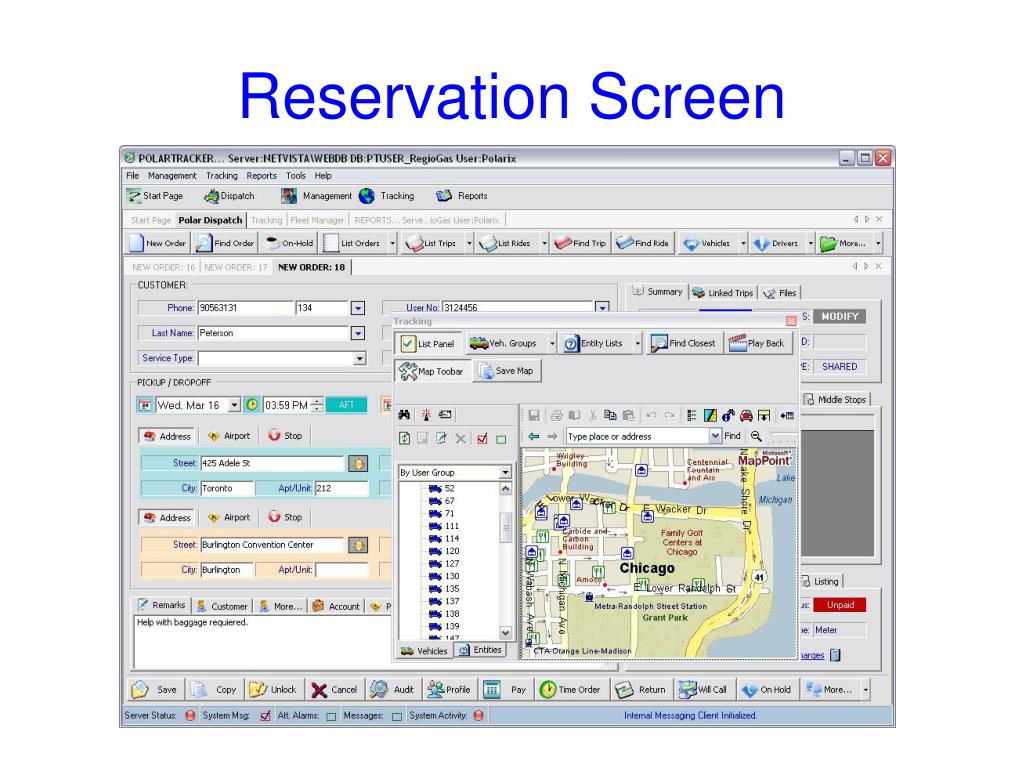
Task: Toggle the System Msg checkbox in status bar
Action: (x=265, y=716)
